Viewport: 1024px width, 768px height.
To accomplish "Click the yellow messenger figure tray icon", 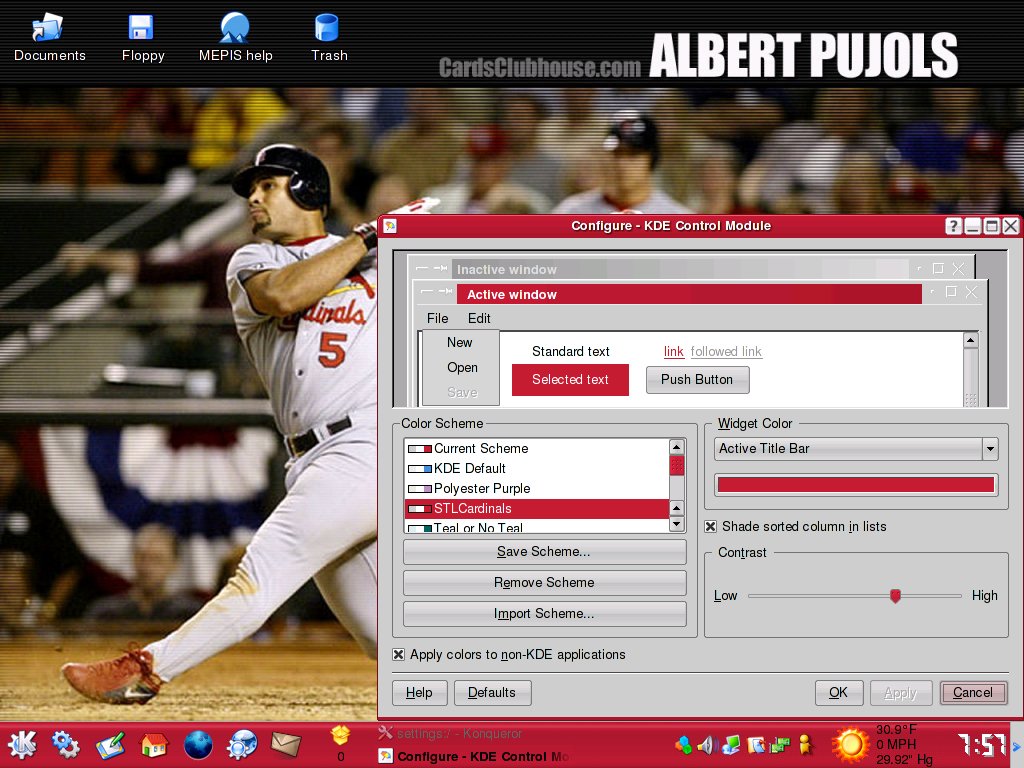I will coord(805,744).
